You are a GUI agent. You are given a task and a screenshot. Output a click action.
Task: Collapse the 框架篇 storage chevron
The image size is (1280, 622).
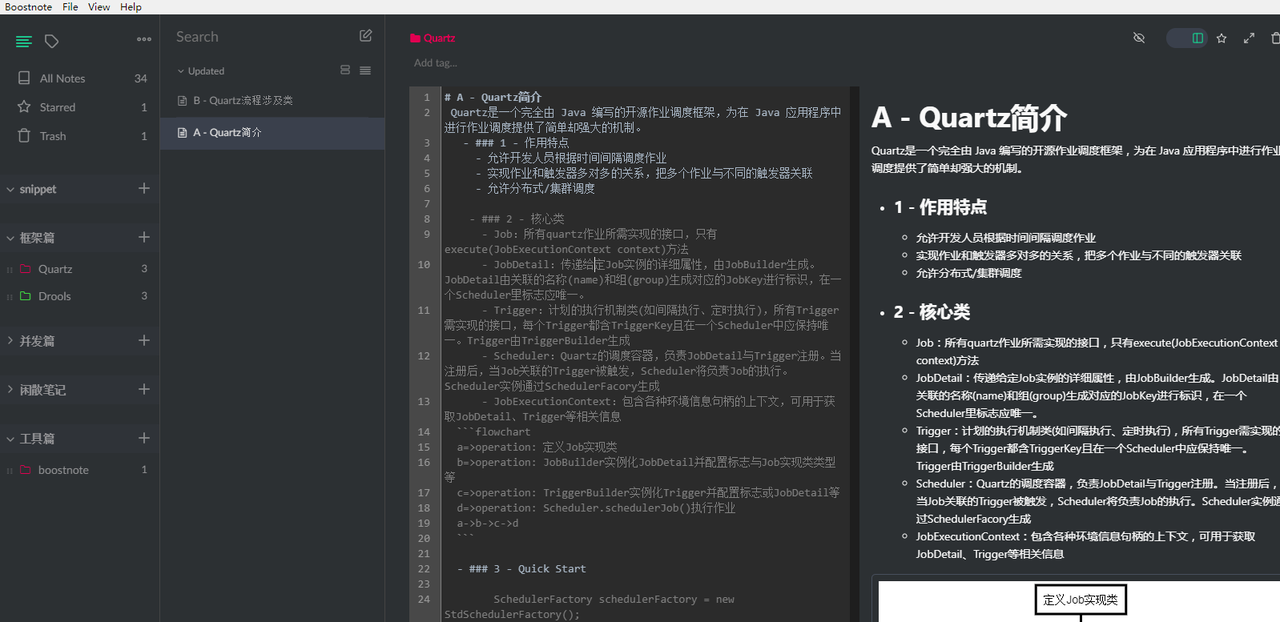10,238
